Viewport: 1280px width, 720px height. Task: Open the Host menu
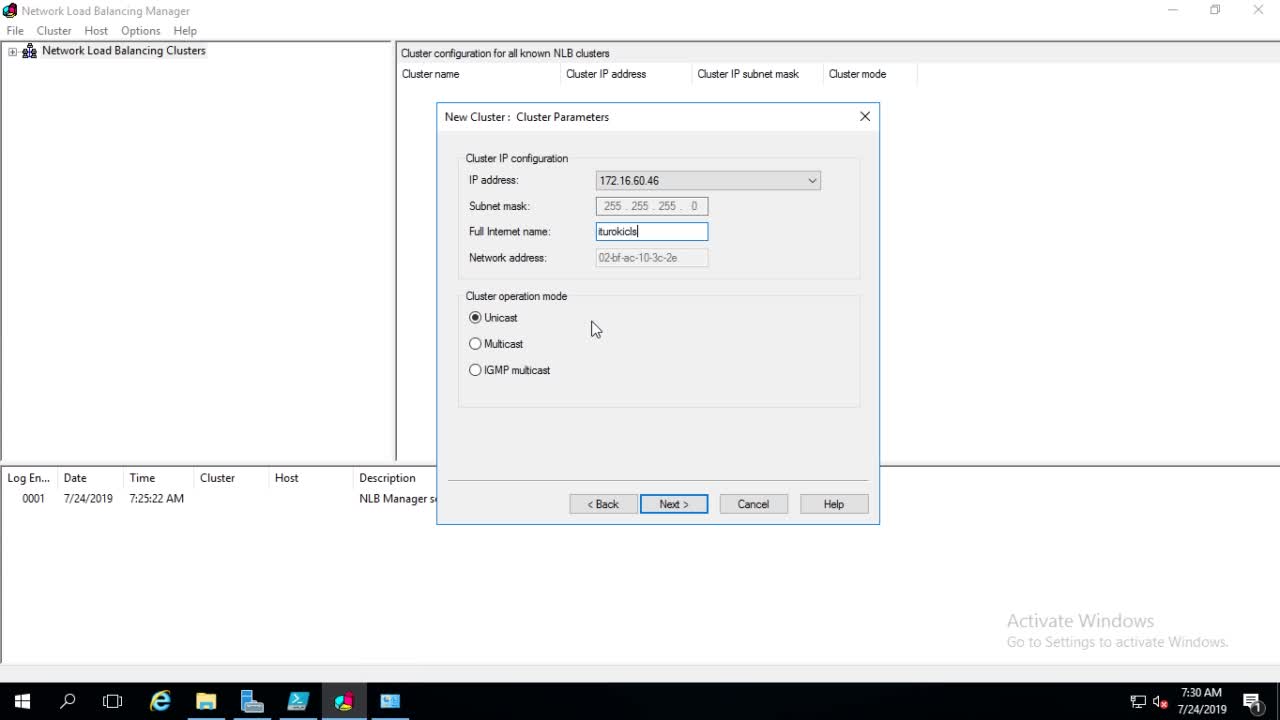[96, 31]
